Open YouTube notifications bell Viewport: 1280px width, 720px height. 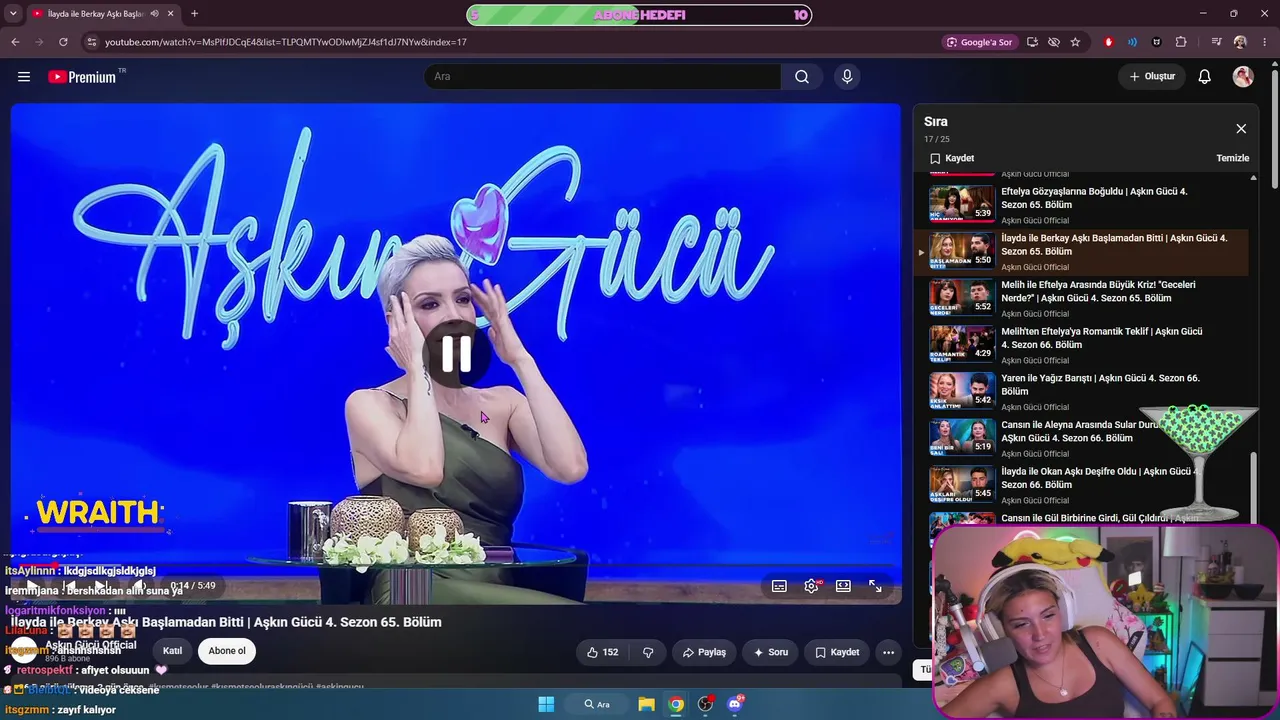(1205, 77)
